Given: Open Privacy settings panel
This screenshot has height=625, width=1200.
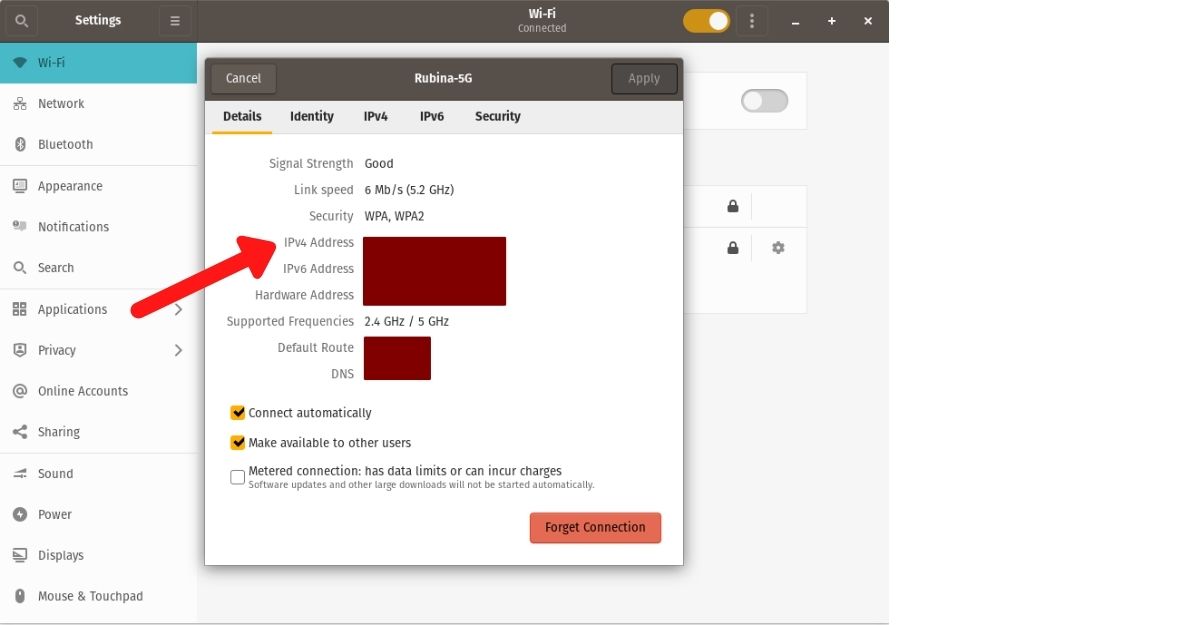Looking at the screenshot, I should [98, 350].
